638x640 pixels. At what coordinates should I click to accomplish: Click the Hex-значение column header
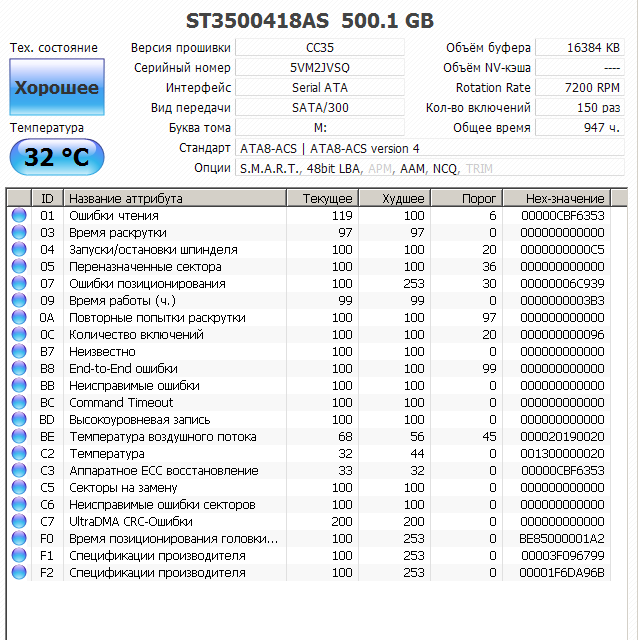[557, 198]
